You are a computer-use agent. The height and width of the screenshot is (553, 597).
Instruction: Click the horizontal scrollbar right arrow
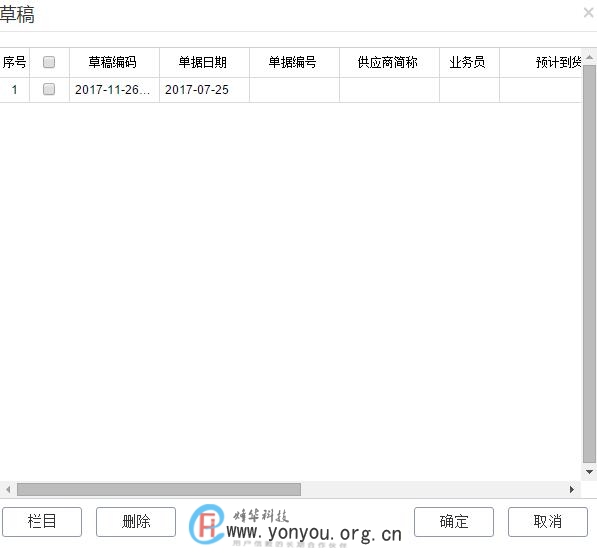(x=571, y=489)
